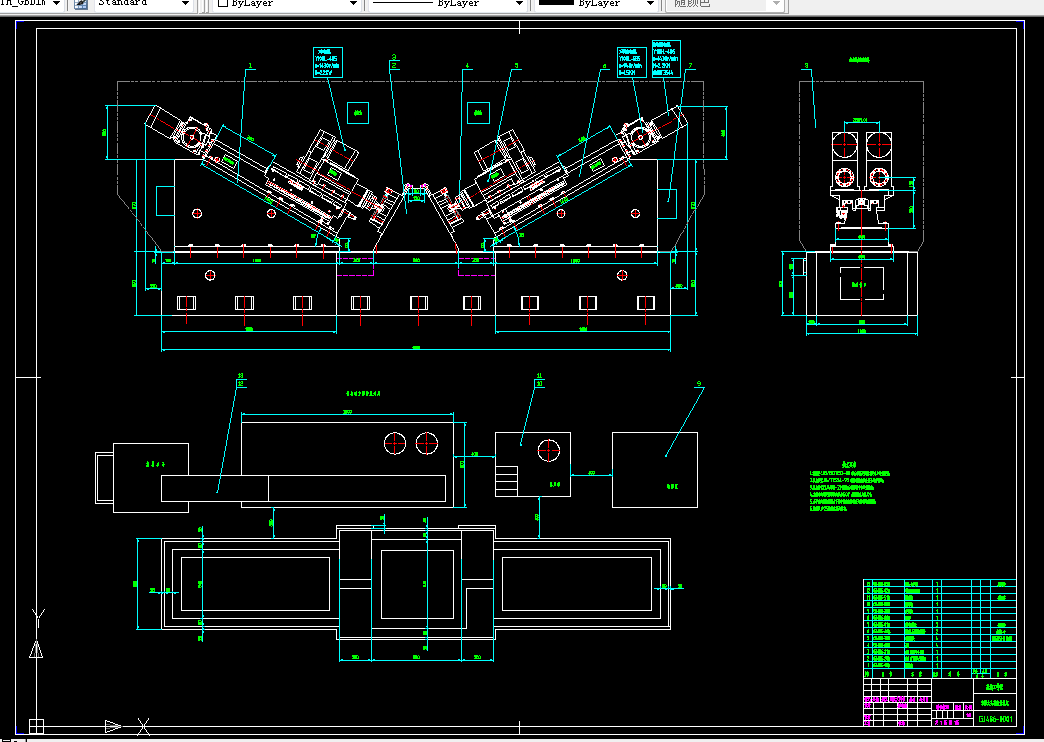Image resolution: width=1044 pixels, height=742 pixels.
Task: Click the greyed-out plot style dropdown
Action: pos(725,4)
